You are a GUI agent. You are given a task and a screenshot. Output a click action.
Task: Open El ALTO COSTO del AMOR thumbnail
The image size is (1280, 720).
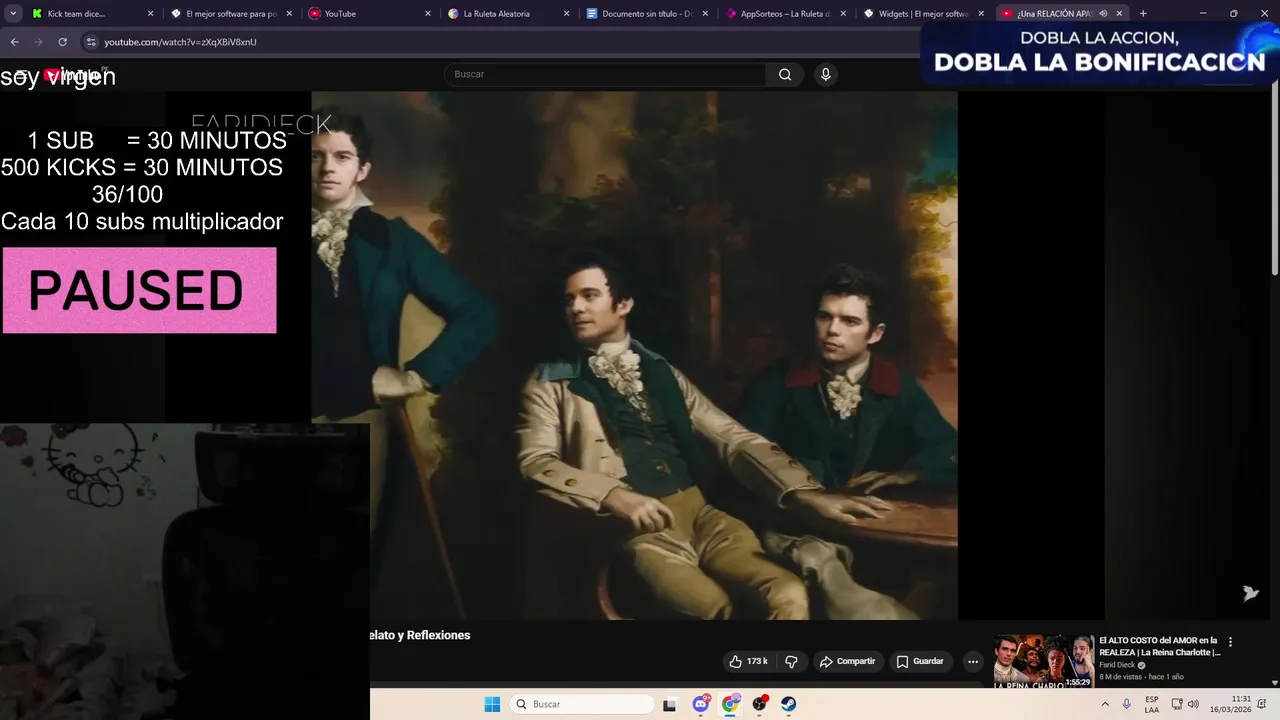click(x=1043, y=661)
